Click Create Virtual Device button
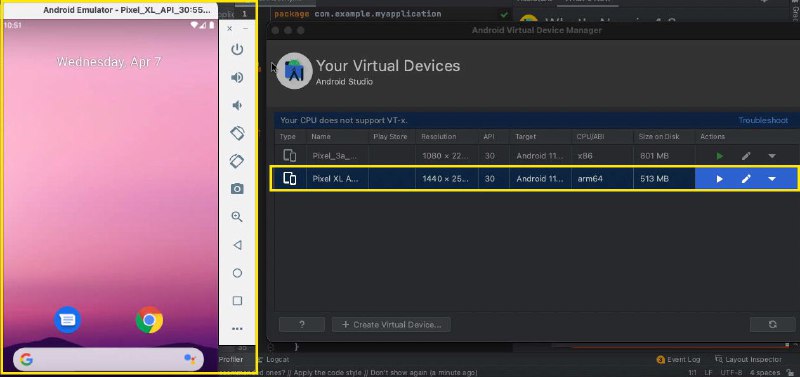The height and width of the screenshot is (377, 800). click(x=391, y=324)
